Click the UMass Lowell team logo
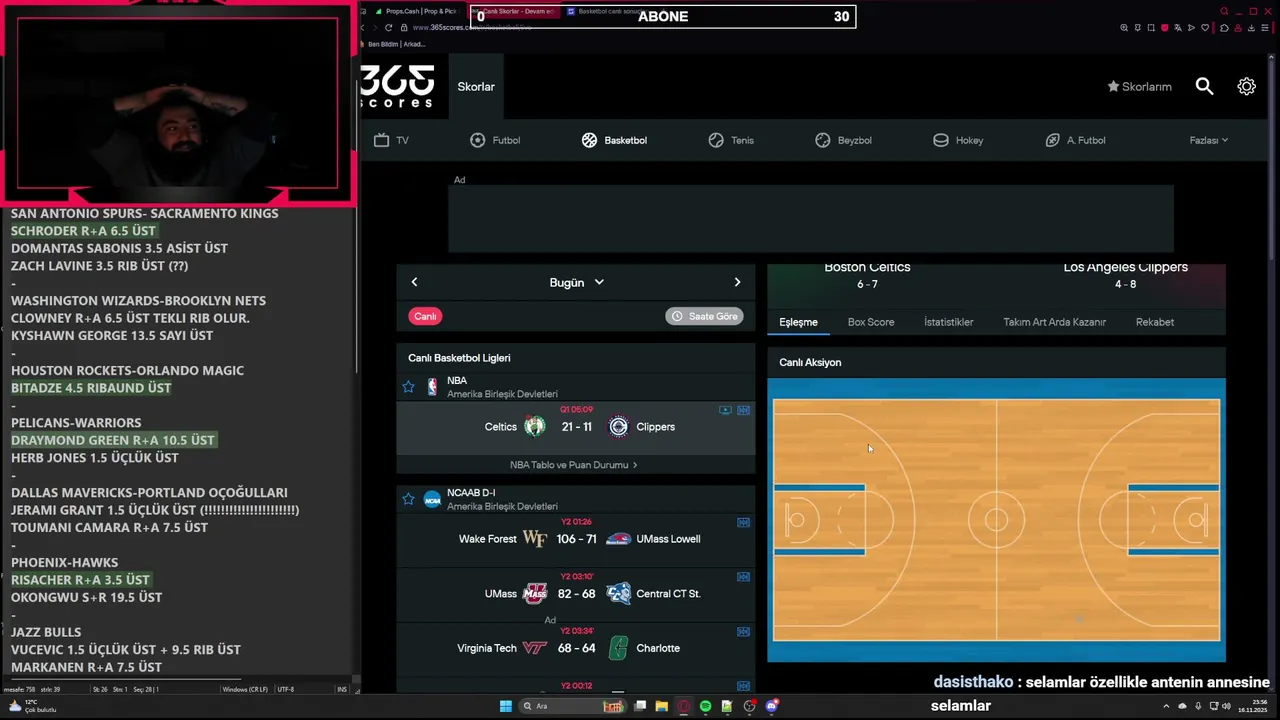Image resolution: width=1280 pixels, height=720 pixels. (618, 539)
